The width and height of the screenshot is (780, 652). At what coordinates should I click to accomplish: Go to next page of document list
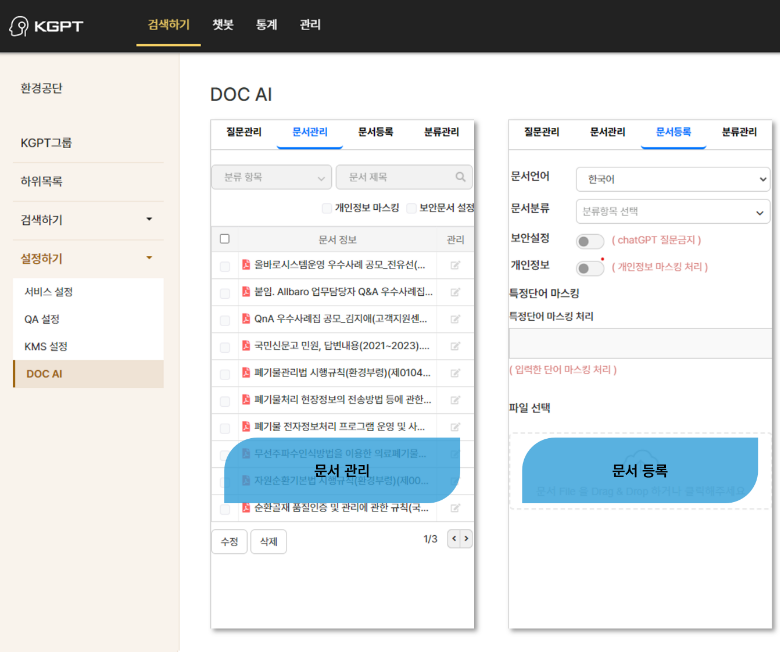pyautogui.click(x=466, y=539)
